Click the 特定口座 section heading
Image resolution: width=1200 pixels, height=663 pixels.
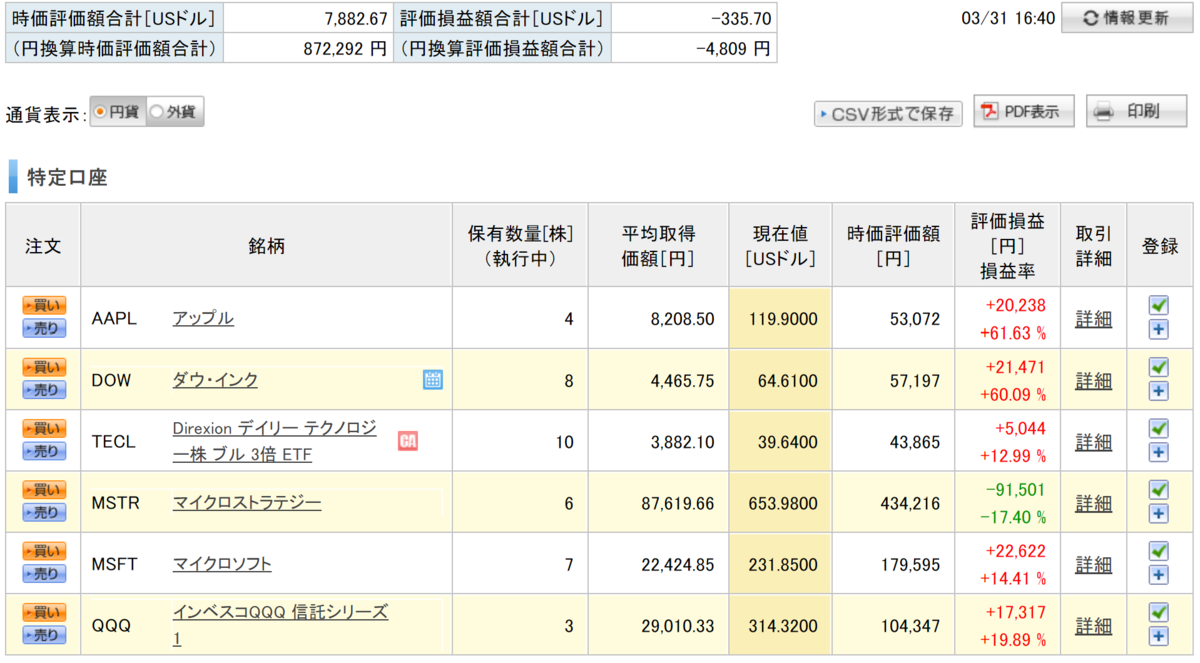67,178
